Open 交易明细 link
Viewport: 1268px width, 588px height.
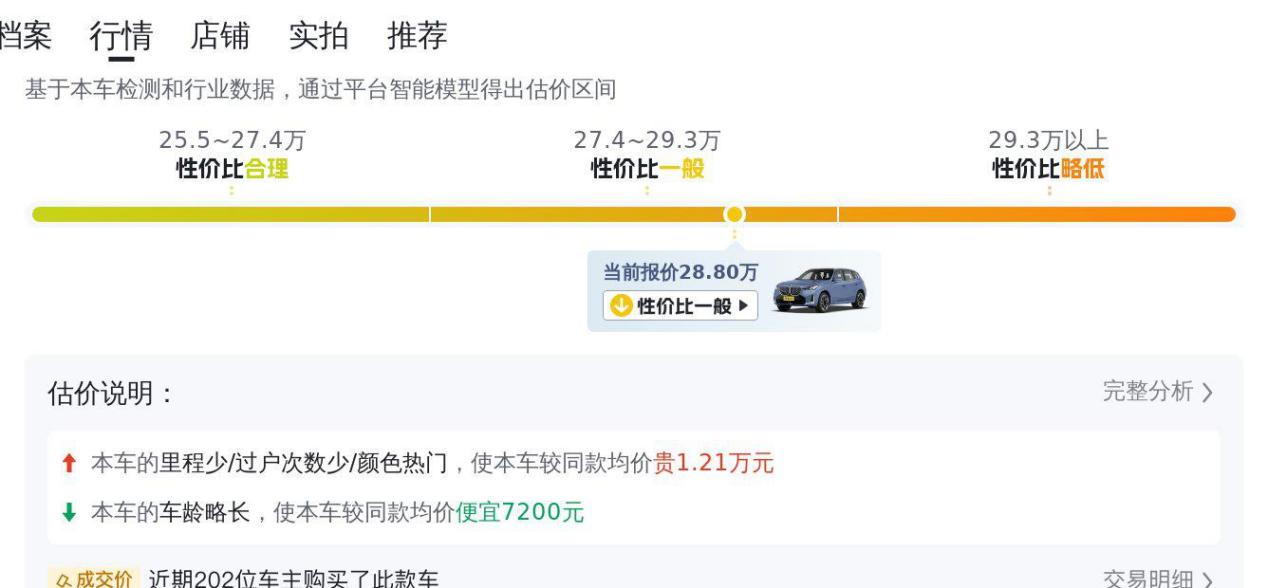1148,580
